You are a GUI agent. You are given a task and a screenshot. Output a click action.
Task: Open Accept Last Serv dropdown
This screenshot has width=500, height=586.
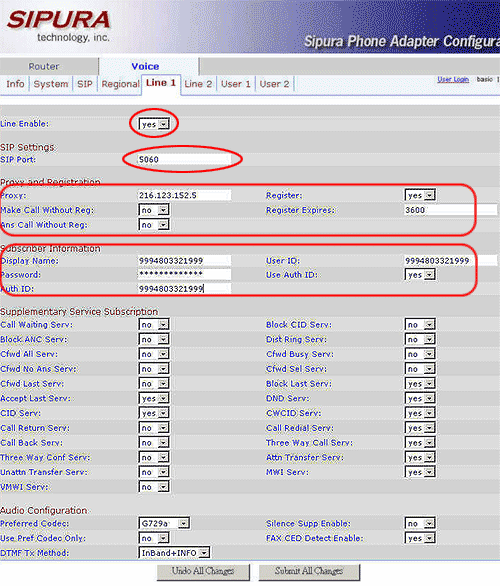(x=154, y=398)
